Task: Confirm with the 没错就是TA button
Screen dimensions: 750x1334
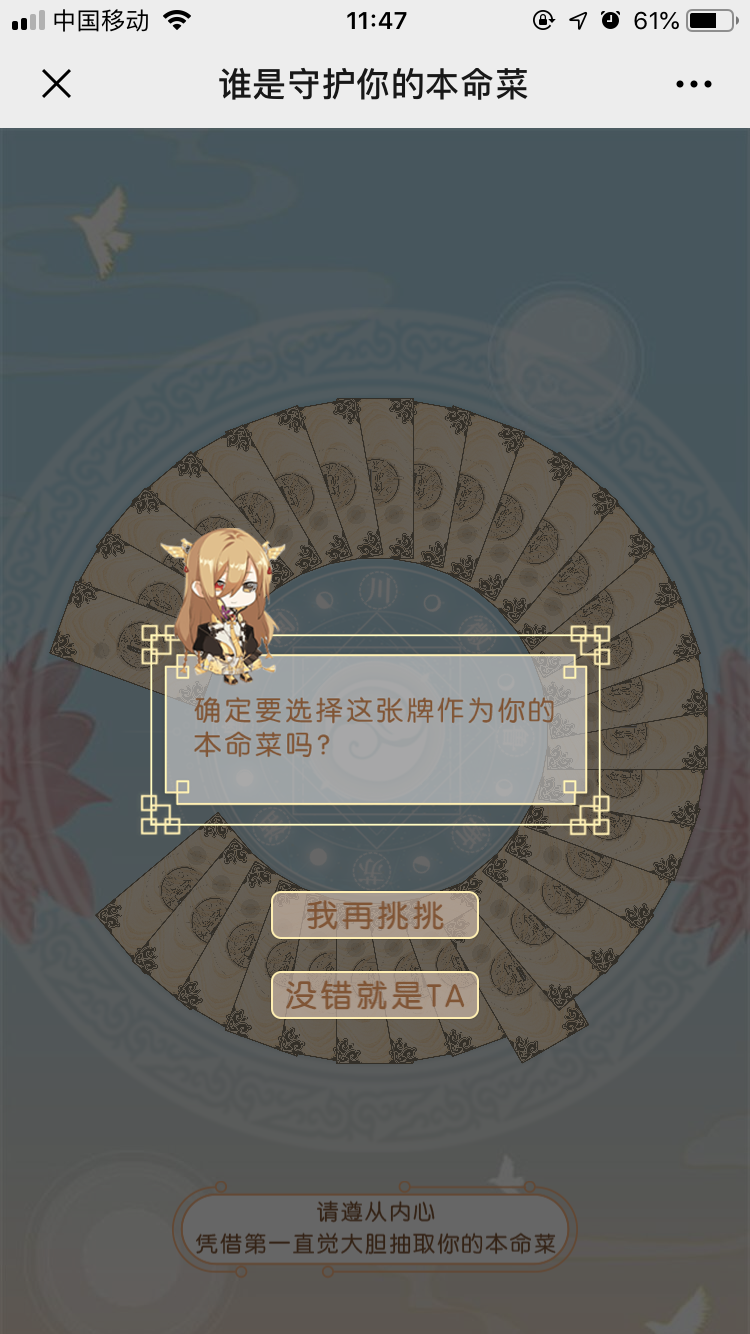Action: click(375, 995)
